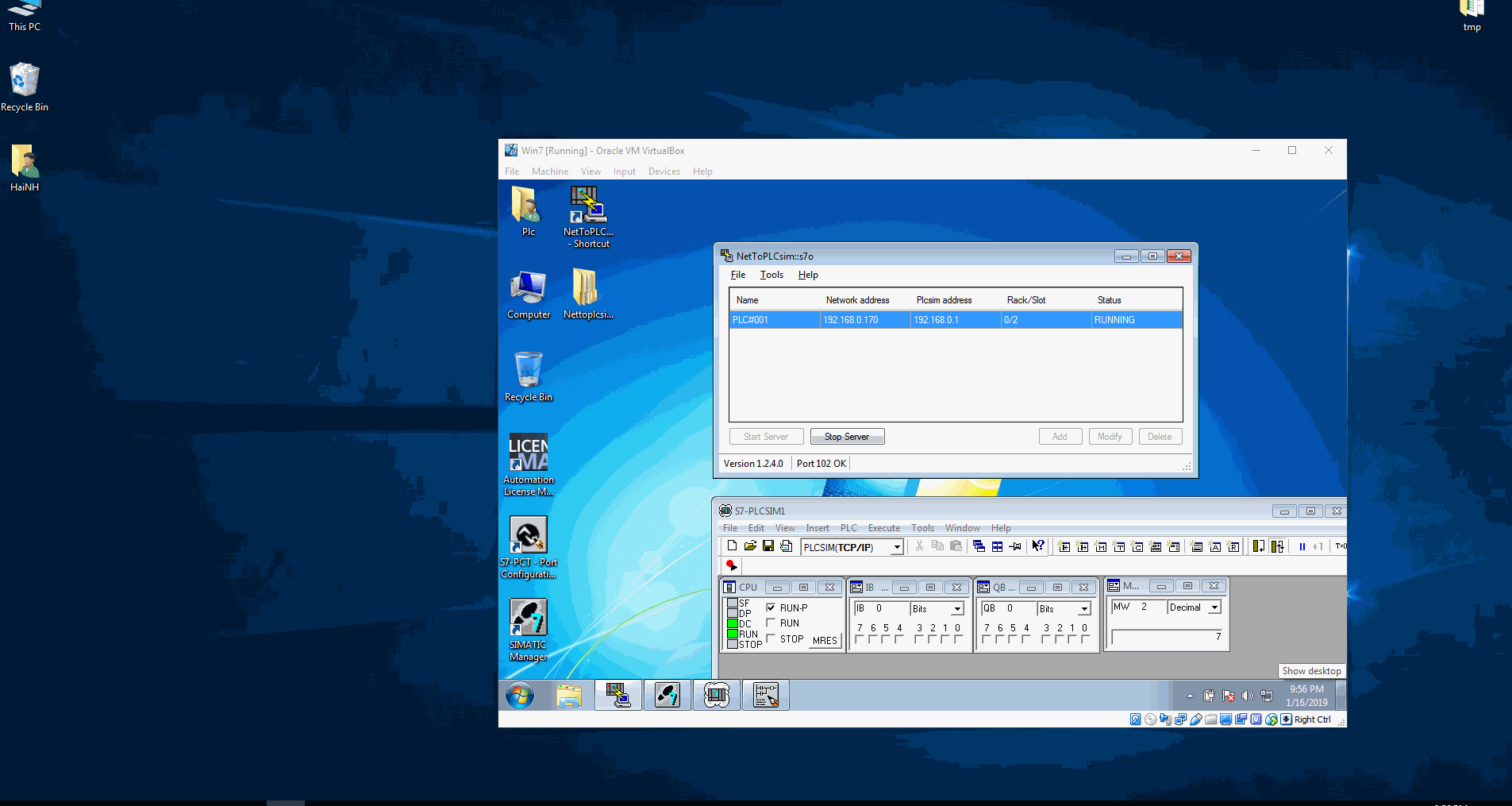The height and width of the screenshot is (806, 1512).
Task: Click the Save PLC icon in PLCSIM toolbar
Action: click(x=768, y=546)
